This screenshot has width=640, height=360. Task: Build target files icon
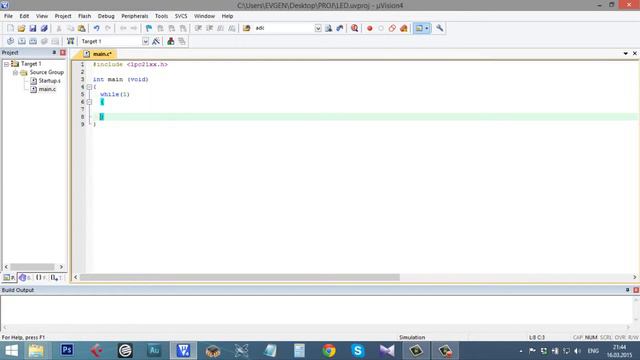22,41
